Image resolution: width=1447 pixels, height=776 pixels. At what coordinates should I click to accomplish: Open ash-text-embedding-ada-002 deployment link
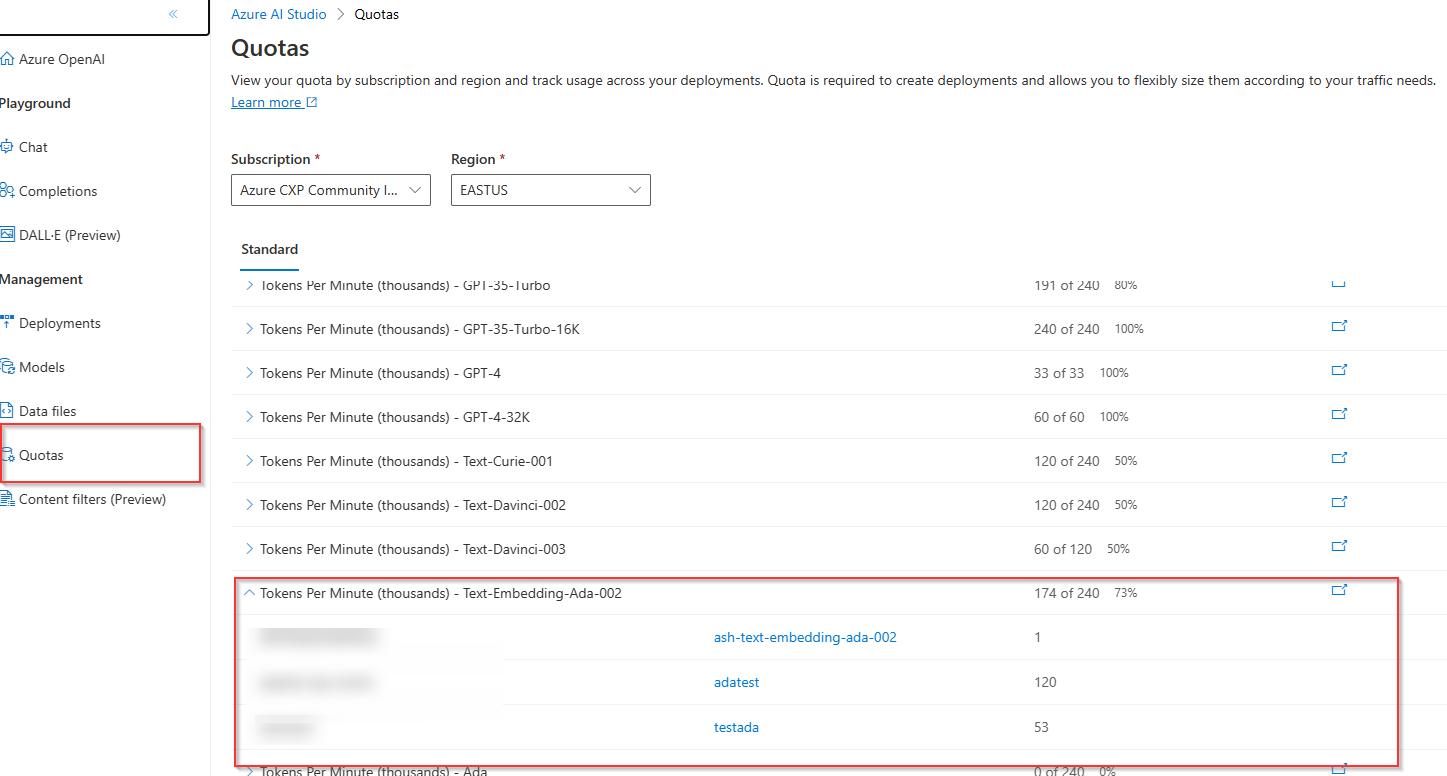pyautogui.click(x=805, y=637)
